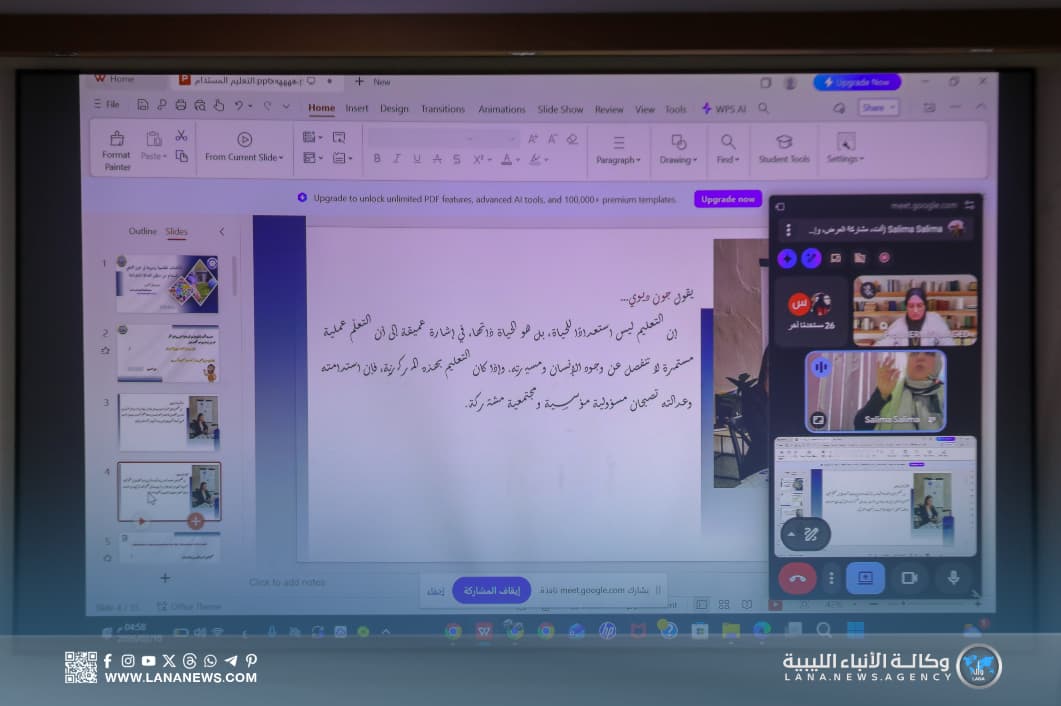Add a new slide with plus button

click(x=165, y=578)
